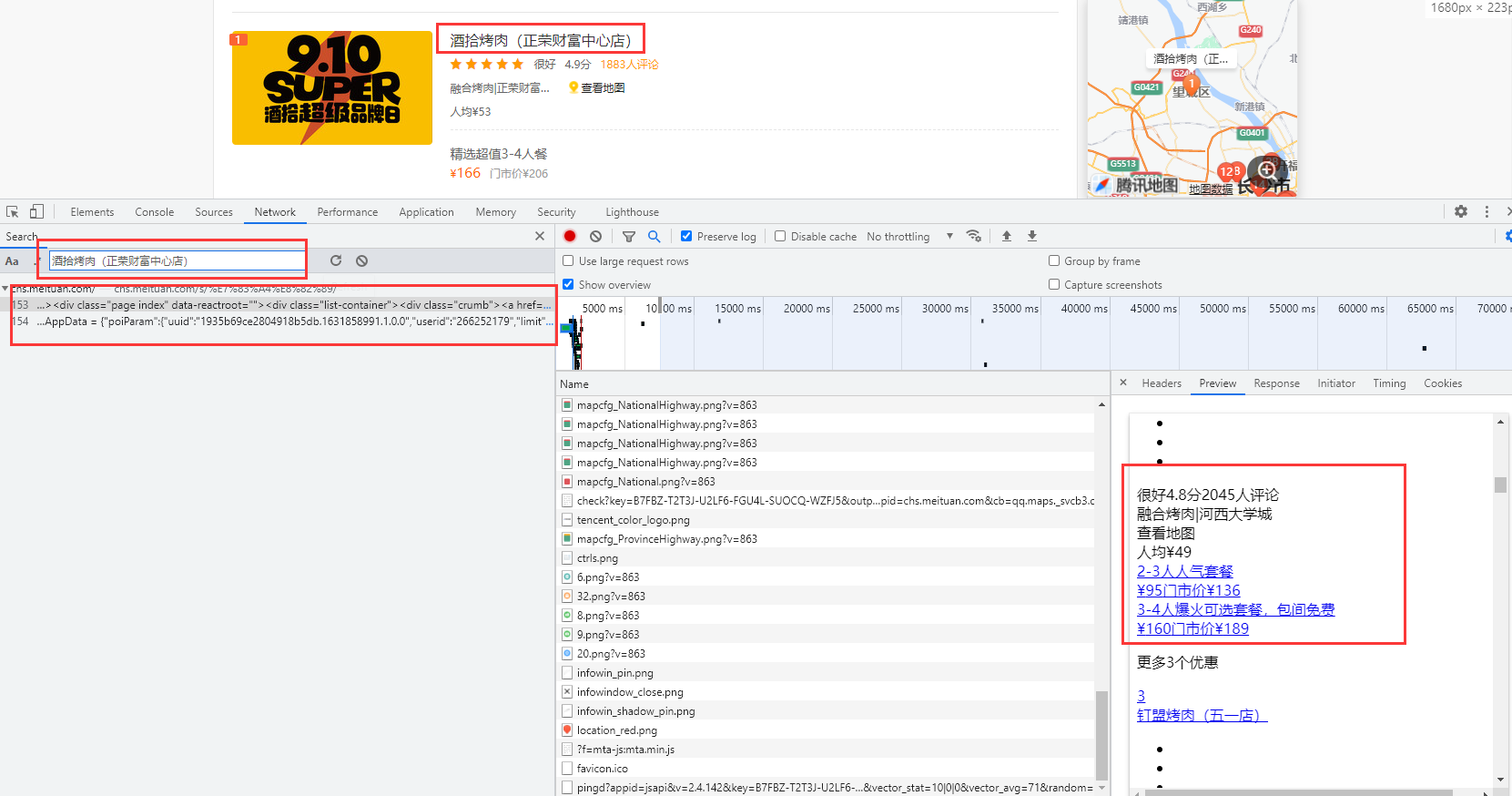This screenshot has height=796, width=1512.
Task: Open preview link 钉盟烤肉（五一店）
Action: click(1202, 715)
